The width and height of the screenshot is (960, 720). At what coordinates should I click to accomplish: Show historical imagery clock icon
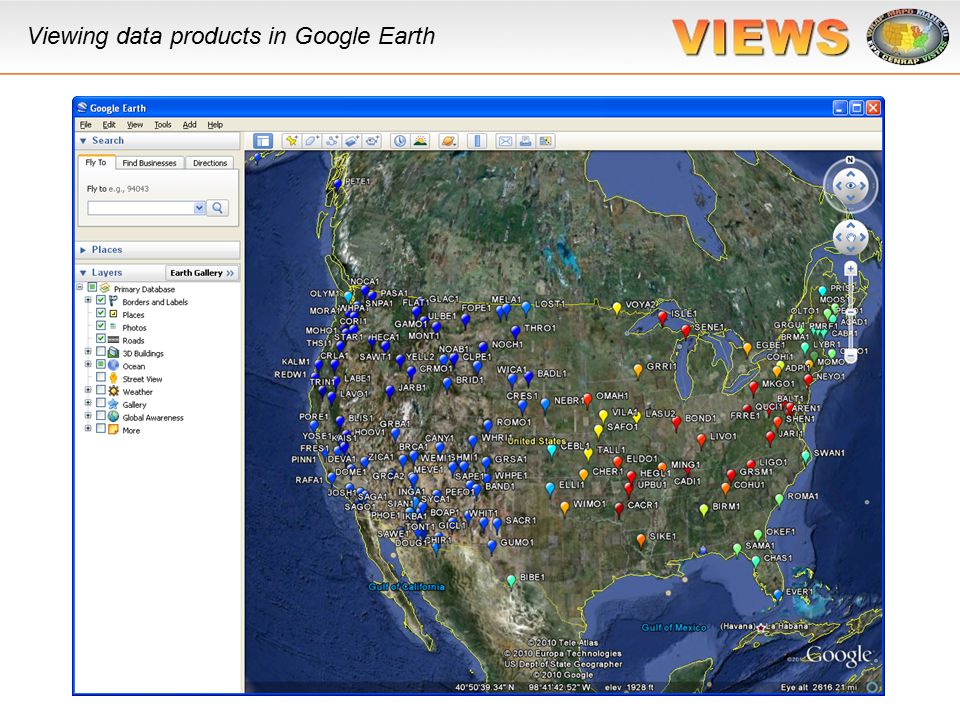(x=400, y=141)
